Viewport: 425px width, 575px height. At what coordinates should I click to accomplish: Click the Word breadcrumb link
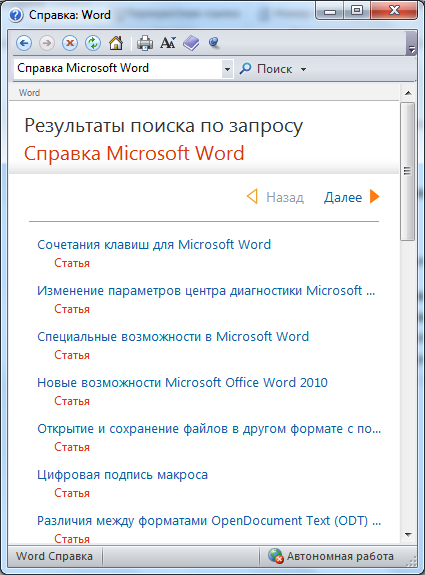[29, 93]
